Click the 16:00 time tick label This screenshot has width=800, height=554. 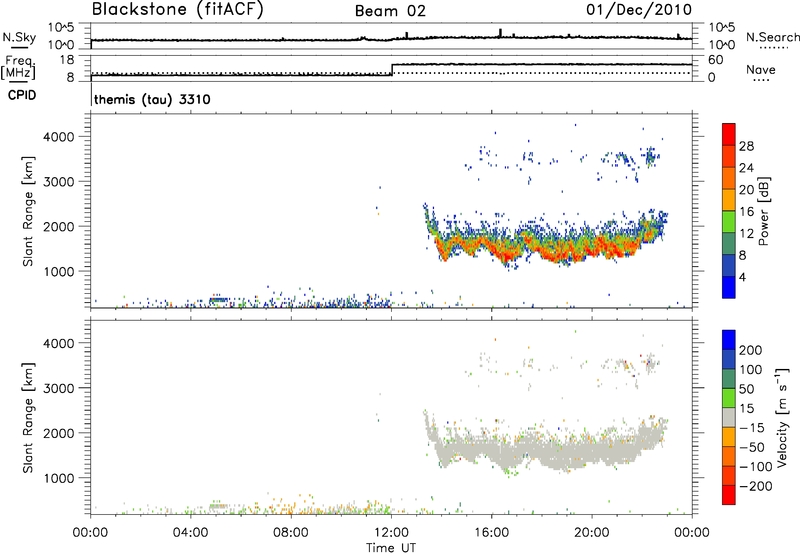[491, 533]
